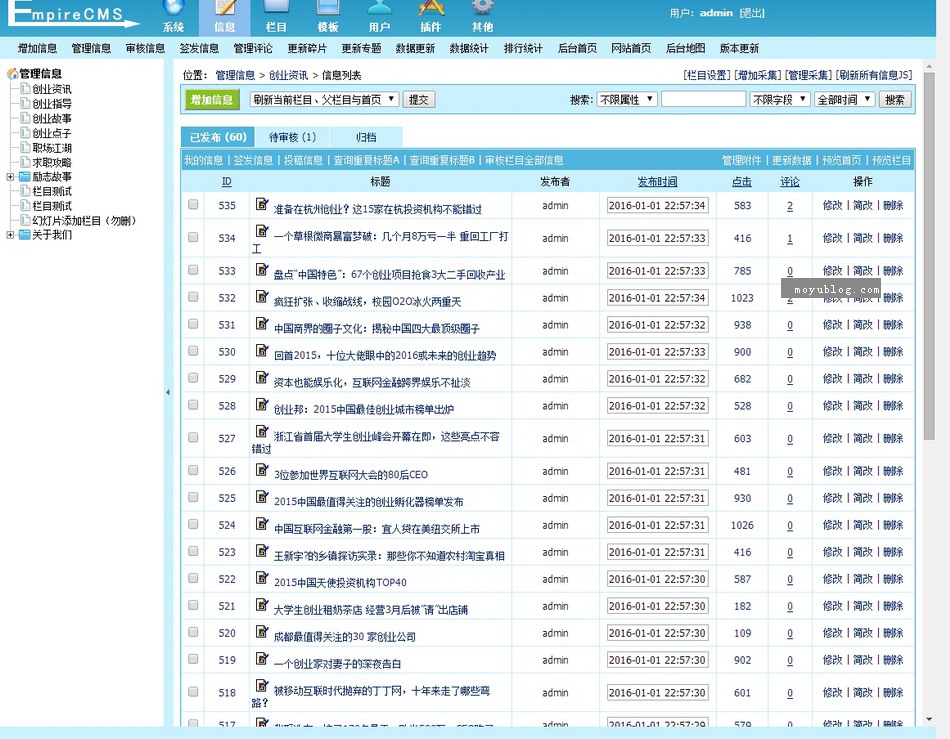The width and height of the screenshot is (950, 739).
Task: Tick the checkbox for article 523
Action: pos(193,551)
